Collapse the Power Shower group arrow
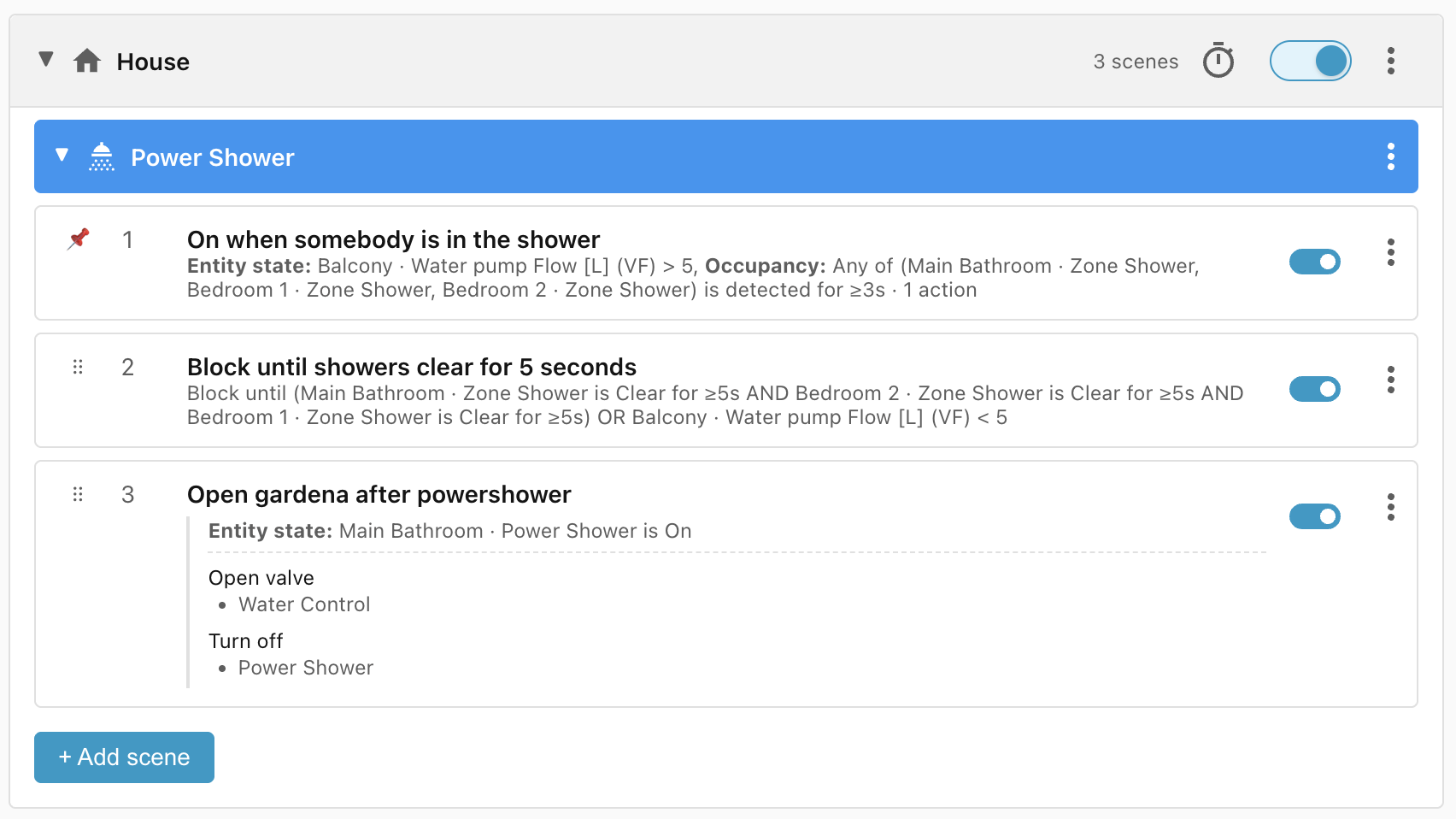Viewport: 1456px width, 819px height. click(x=62, y=156)
